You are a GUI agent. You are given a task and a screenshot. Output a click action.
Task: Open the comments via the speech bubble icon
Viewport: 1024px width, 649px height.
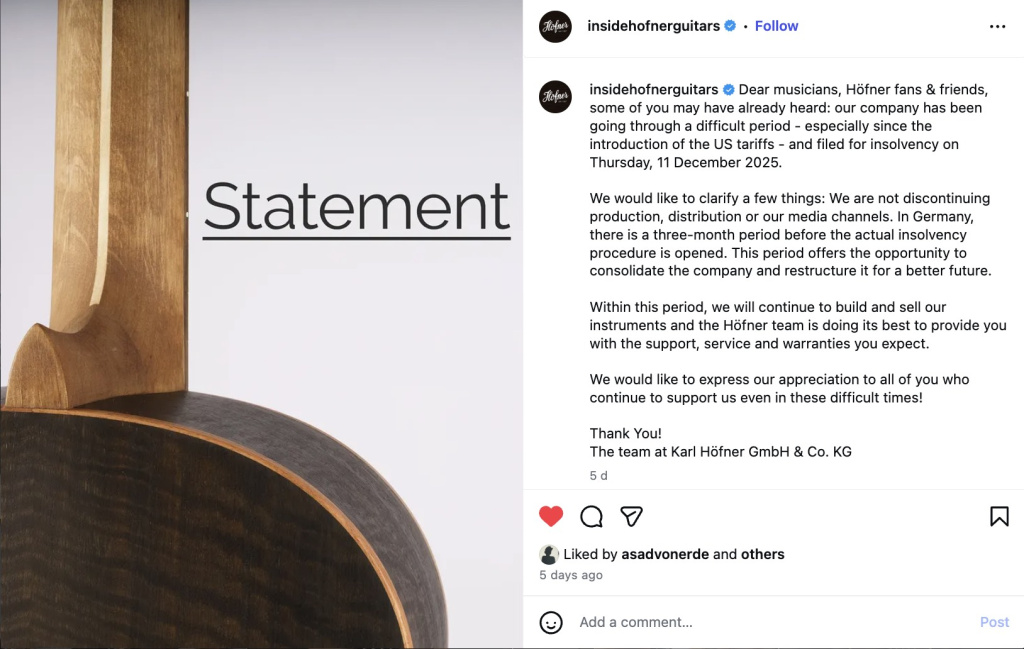[x=591, y=517]
